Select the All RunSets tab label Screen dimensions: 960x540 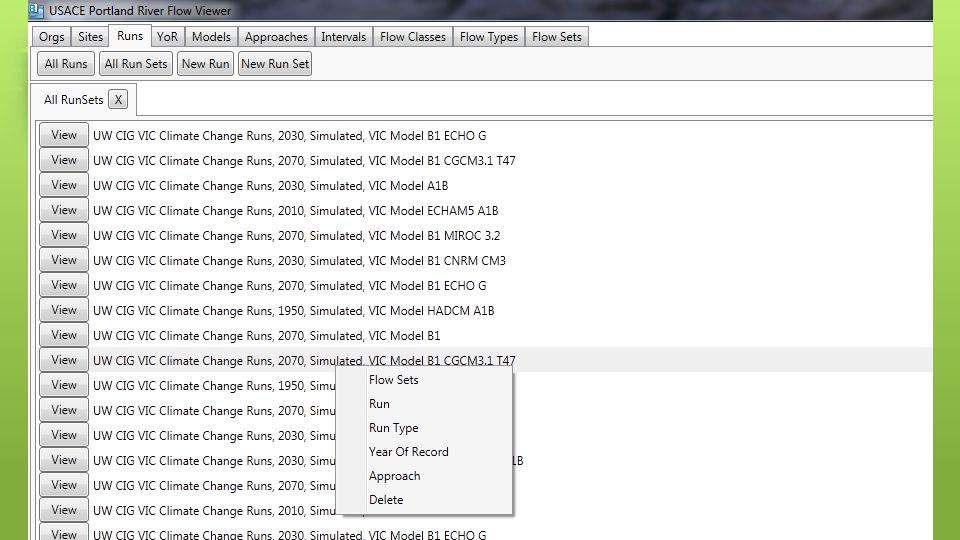point(73,100)
